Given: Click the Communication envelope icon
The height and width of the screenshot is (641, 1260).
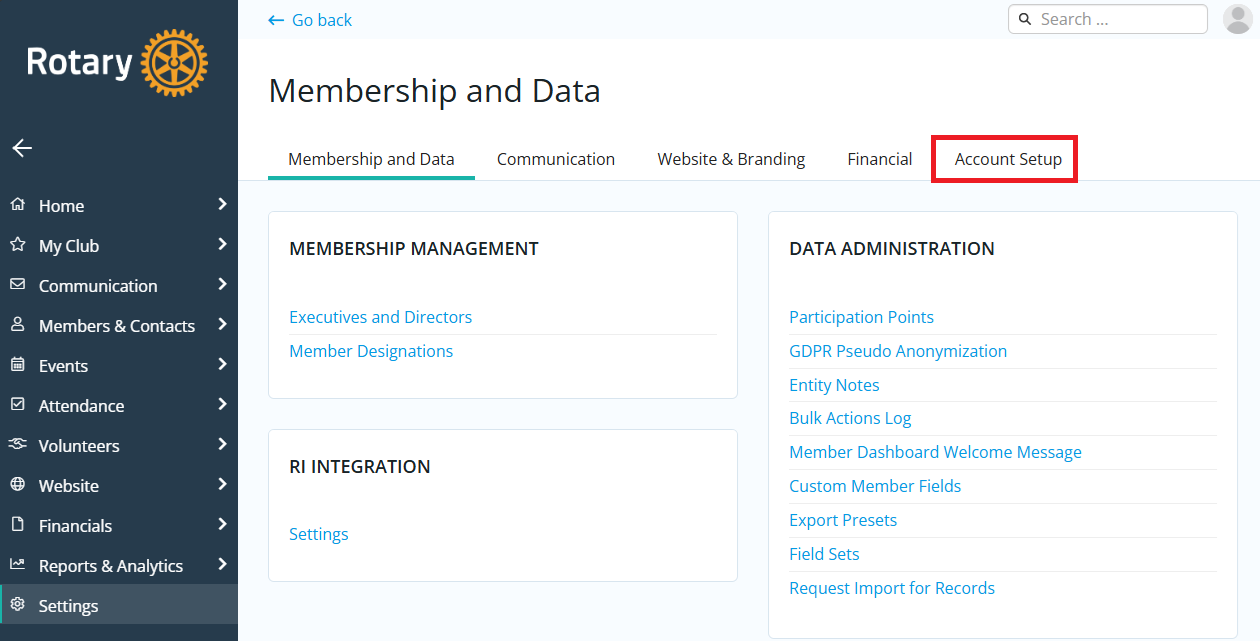Looking at the screenshot, I should (17, 285).
